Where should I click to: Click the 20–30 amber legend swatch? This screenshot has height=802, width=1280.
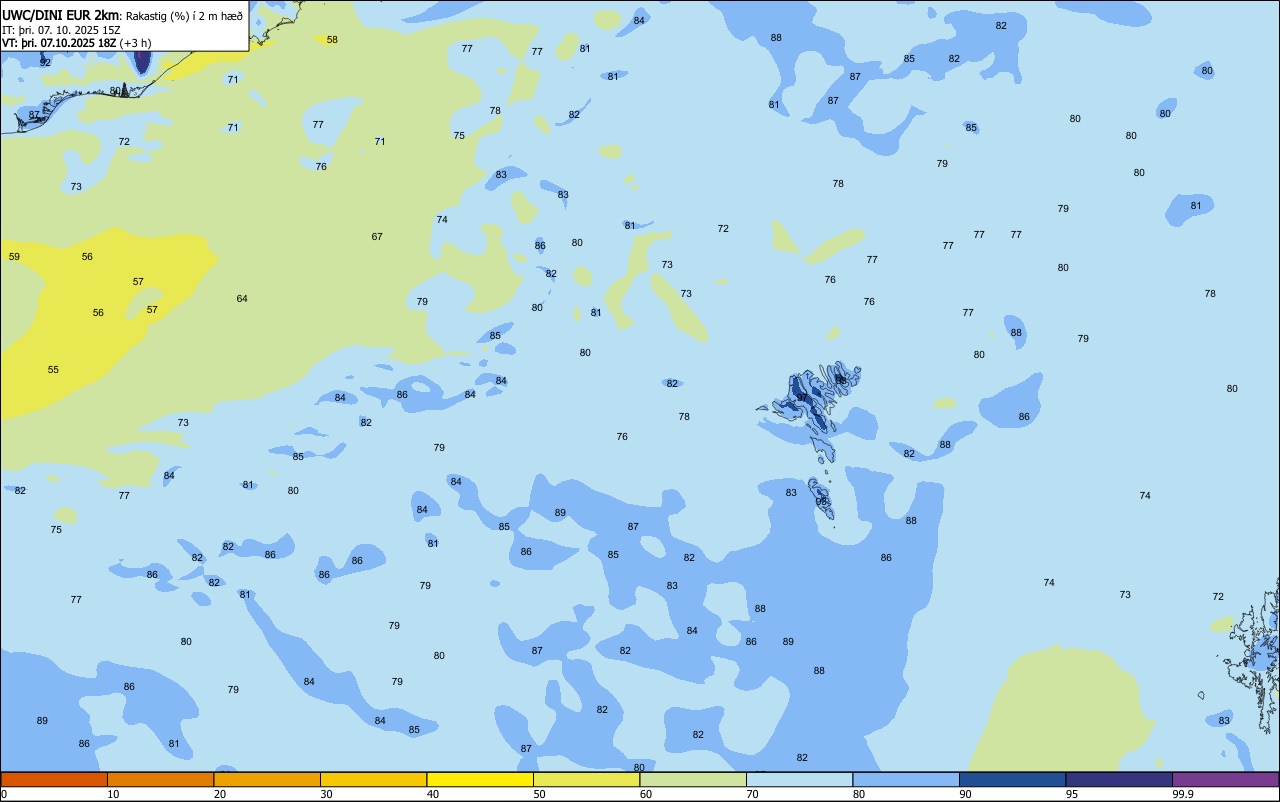(x=267, y=779)
